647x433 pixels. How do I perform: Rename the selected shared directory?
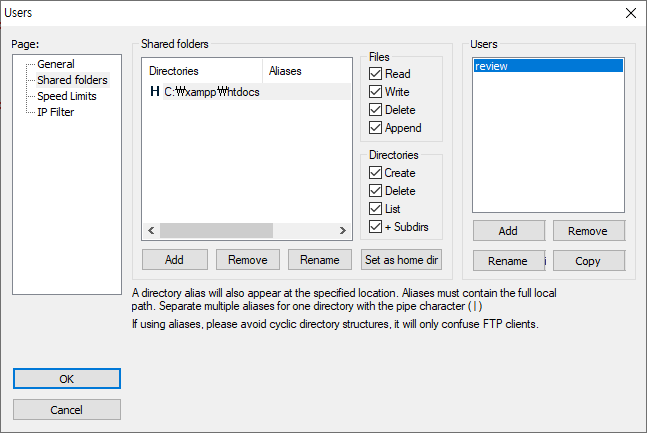[320, 260]
